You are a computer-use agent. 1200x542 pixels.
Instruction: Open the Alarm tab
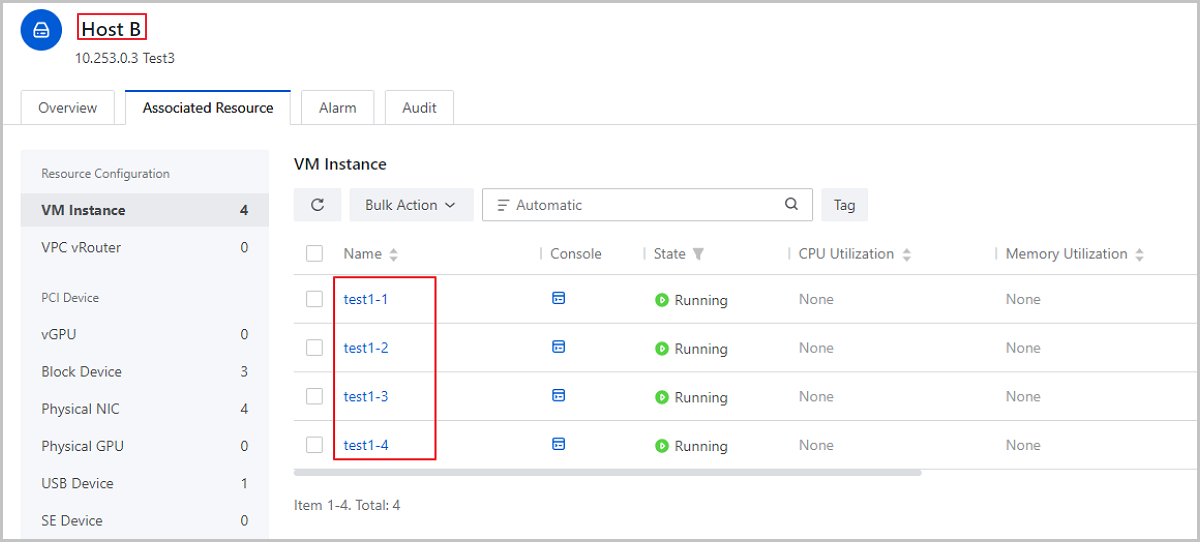tap(337, 108)
